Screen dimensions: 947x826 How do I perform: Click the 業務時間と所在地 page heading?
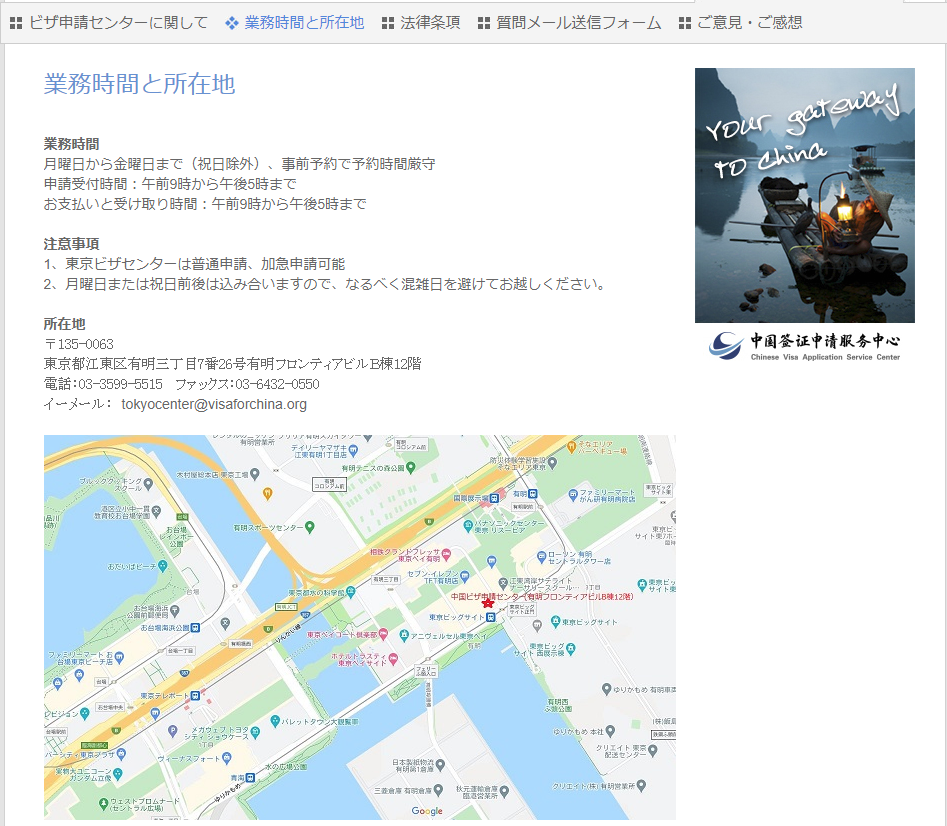(x=140, y=83)
